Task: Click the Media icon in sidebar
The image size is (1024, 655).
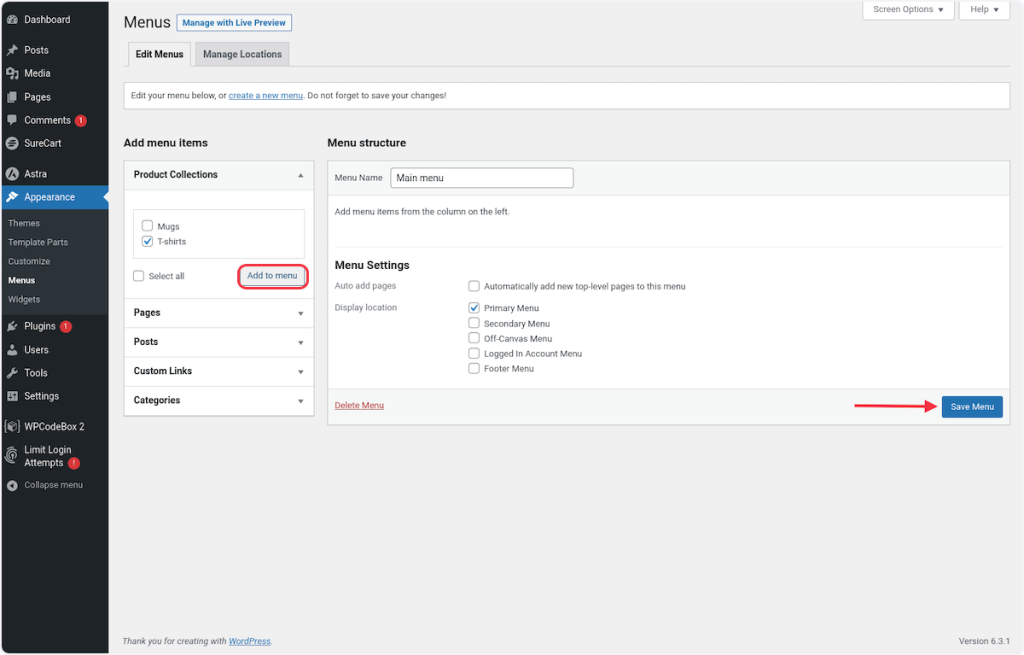Action: (12, 73)
